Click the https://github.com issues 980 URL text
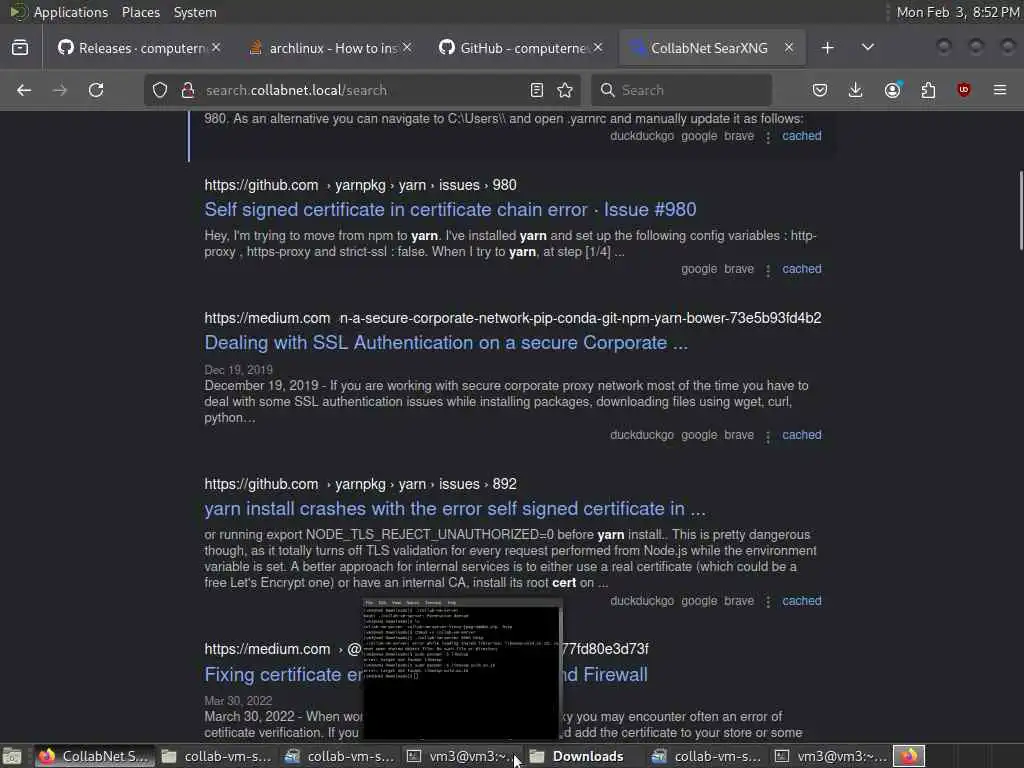Viewport: 1024px width, 768px height. [x=360, y=185]
